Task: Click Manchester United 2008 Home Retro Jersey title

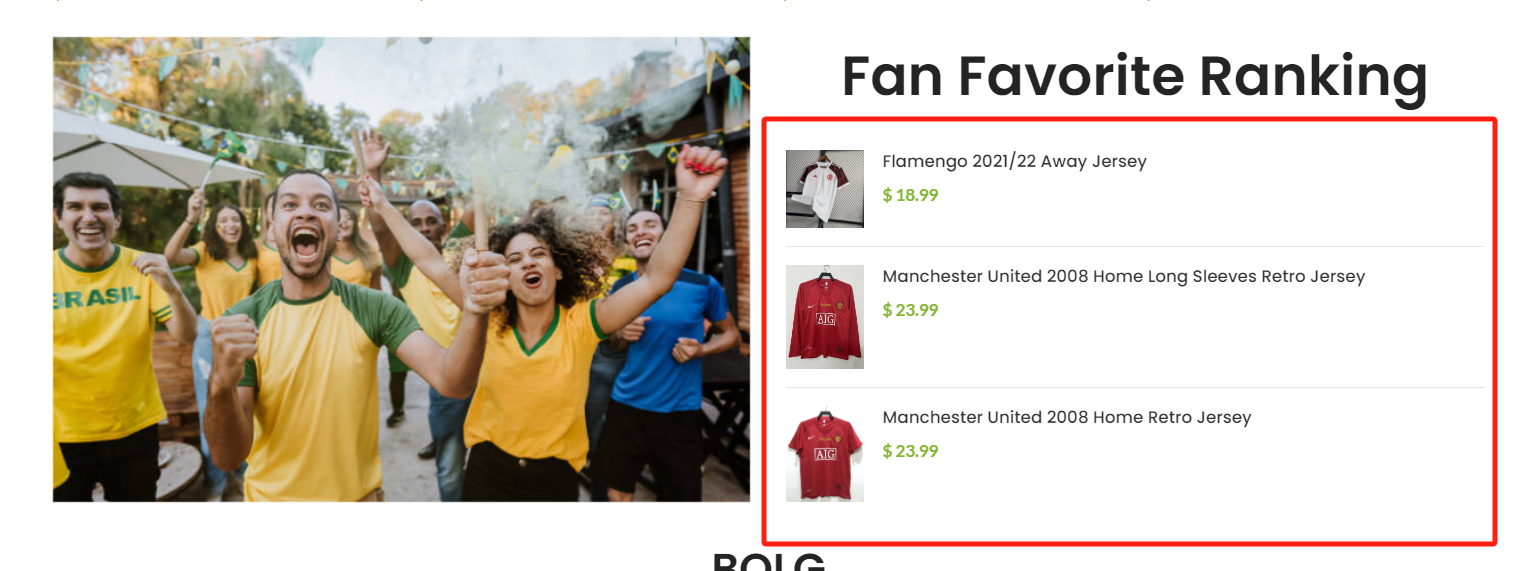Action: point(1066,417)
